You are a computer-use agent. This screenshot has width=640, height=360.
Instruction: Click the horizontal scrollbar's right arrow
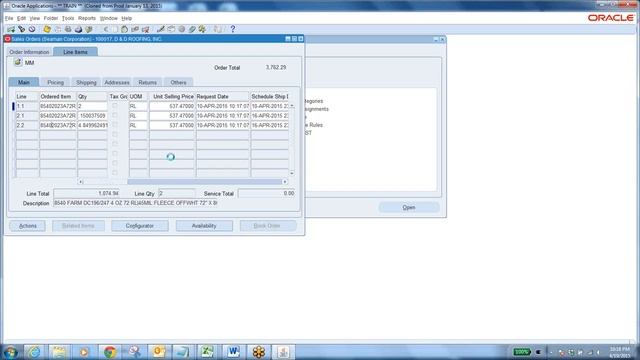click(284, 182)
